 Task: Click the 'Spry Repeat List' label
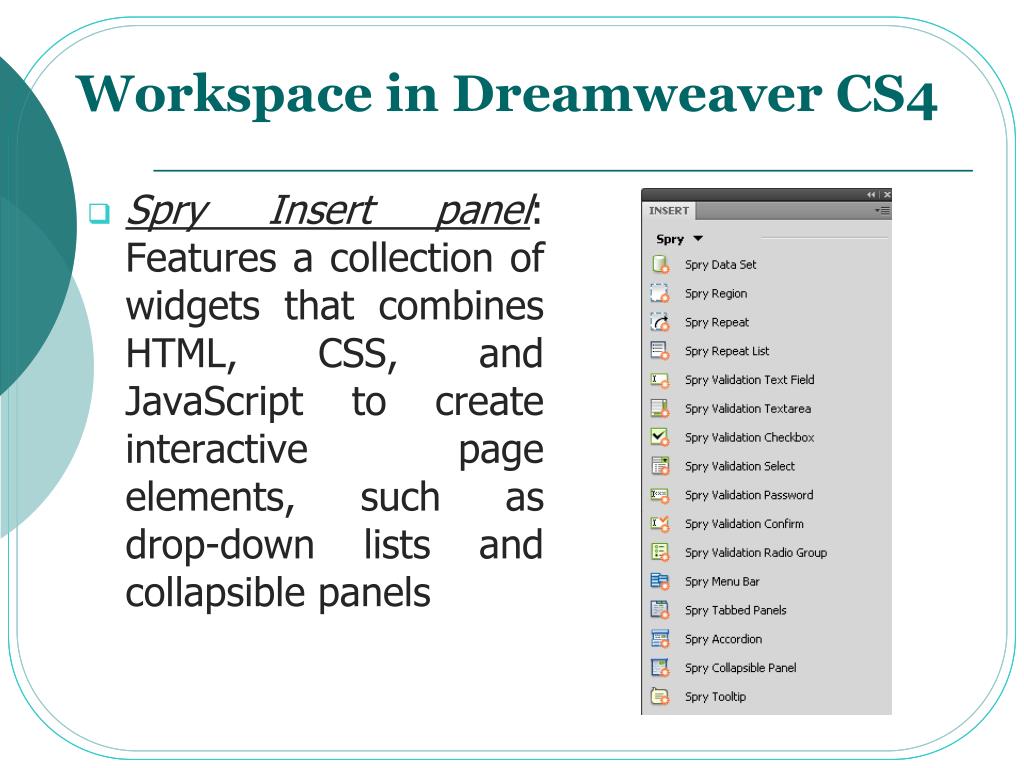coord(727,351)
